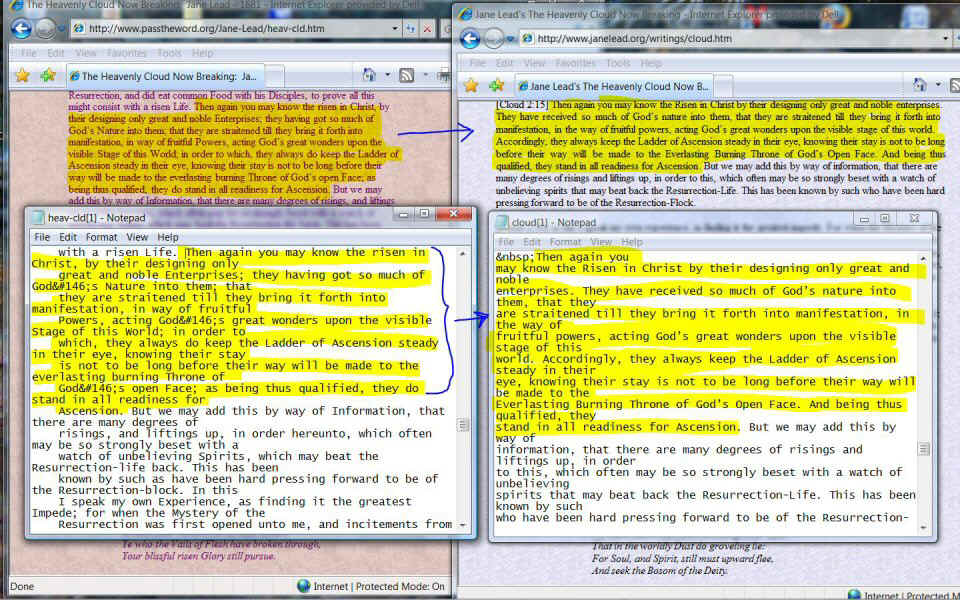This screenshot has height=600, width=960.
Task: Go back in the janelead.org browser window
Action: coord(470,39)
